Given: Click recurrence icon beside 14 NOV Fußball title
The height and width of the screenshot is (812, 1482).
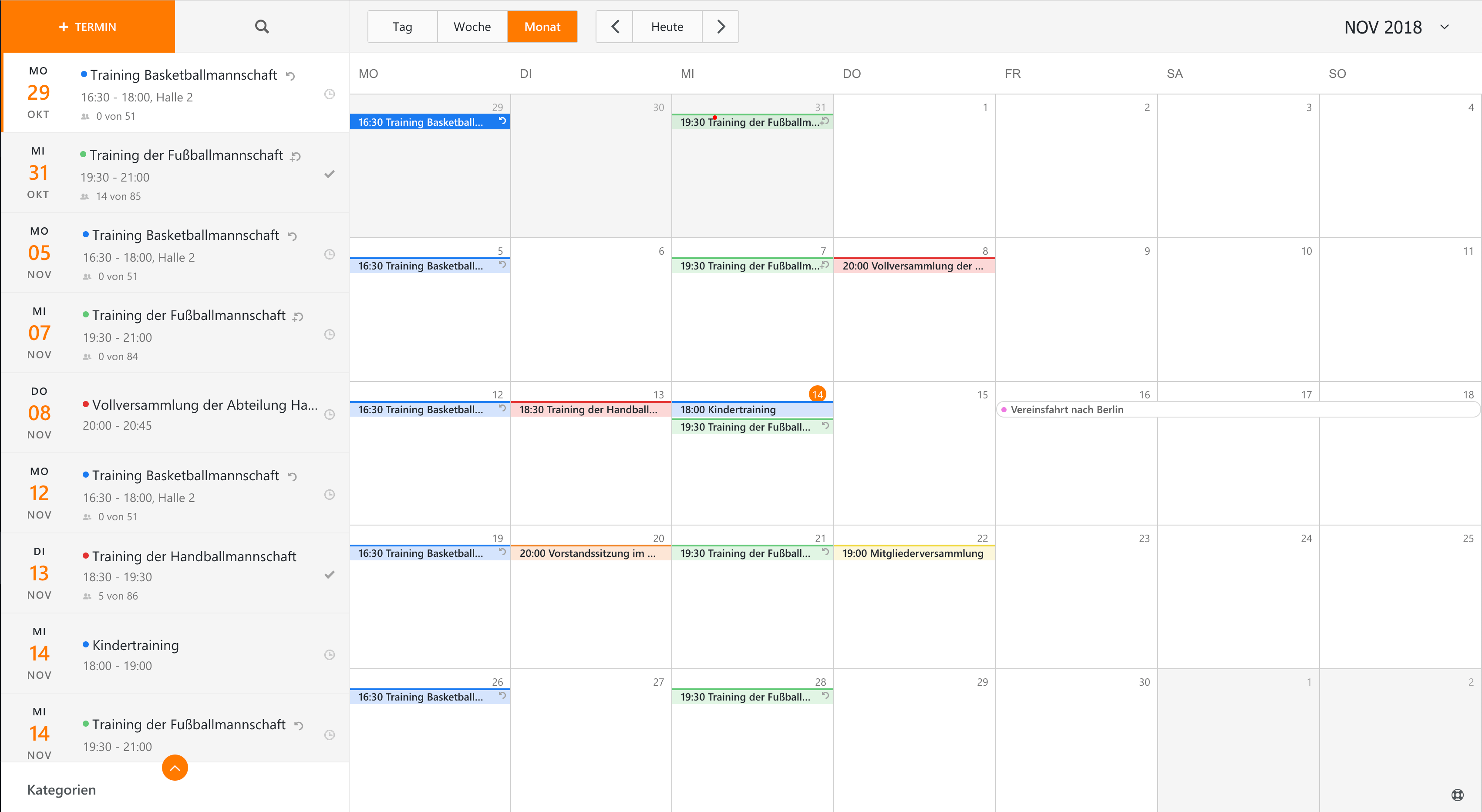Looking at the screenshot, I should pos(299,725).
